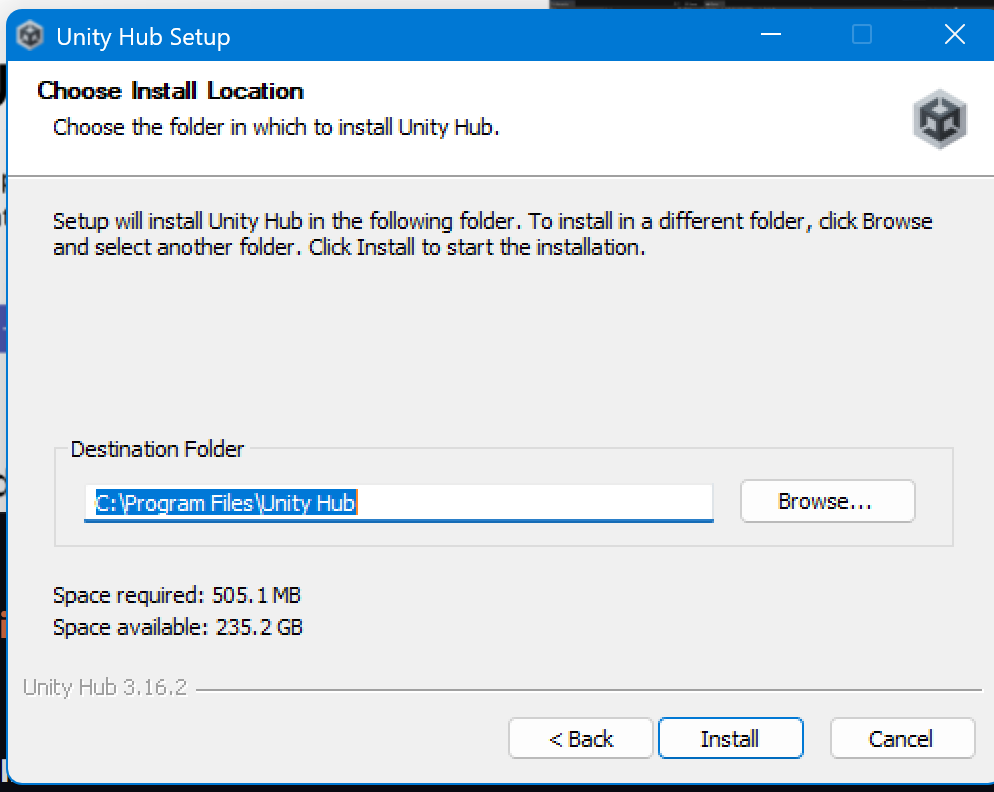Close the Unity Hub Setup window
Viewport: 994px width, 792px height.
(954, 34)
